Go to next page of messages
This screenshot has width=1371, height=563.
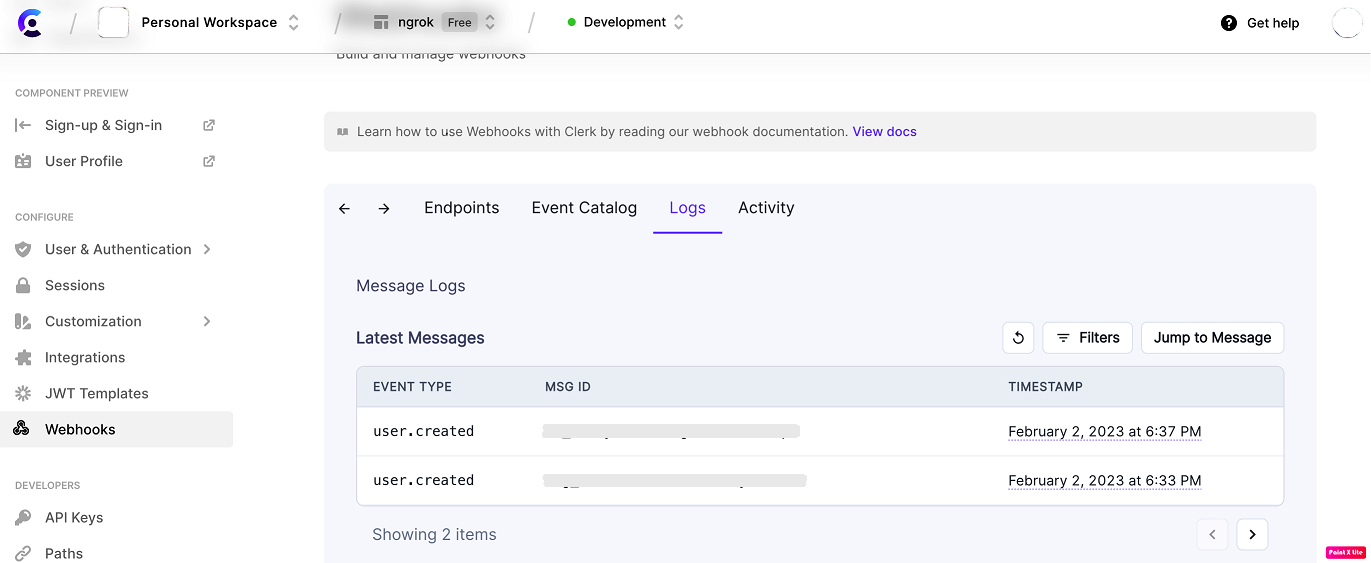(x=1252, y=535)
